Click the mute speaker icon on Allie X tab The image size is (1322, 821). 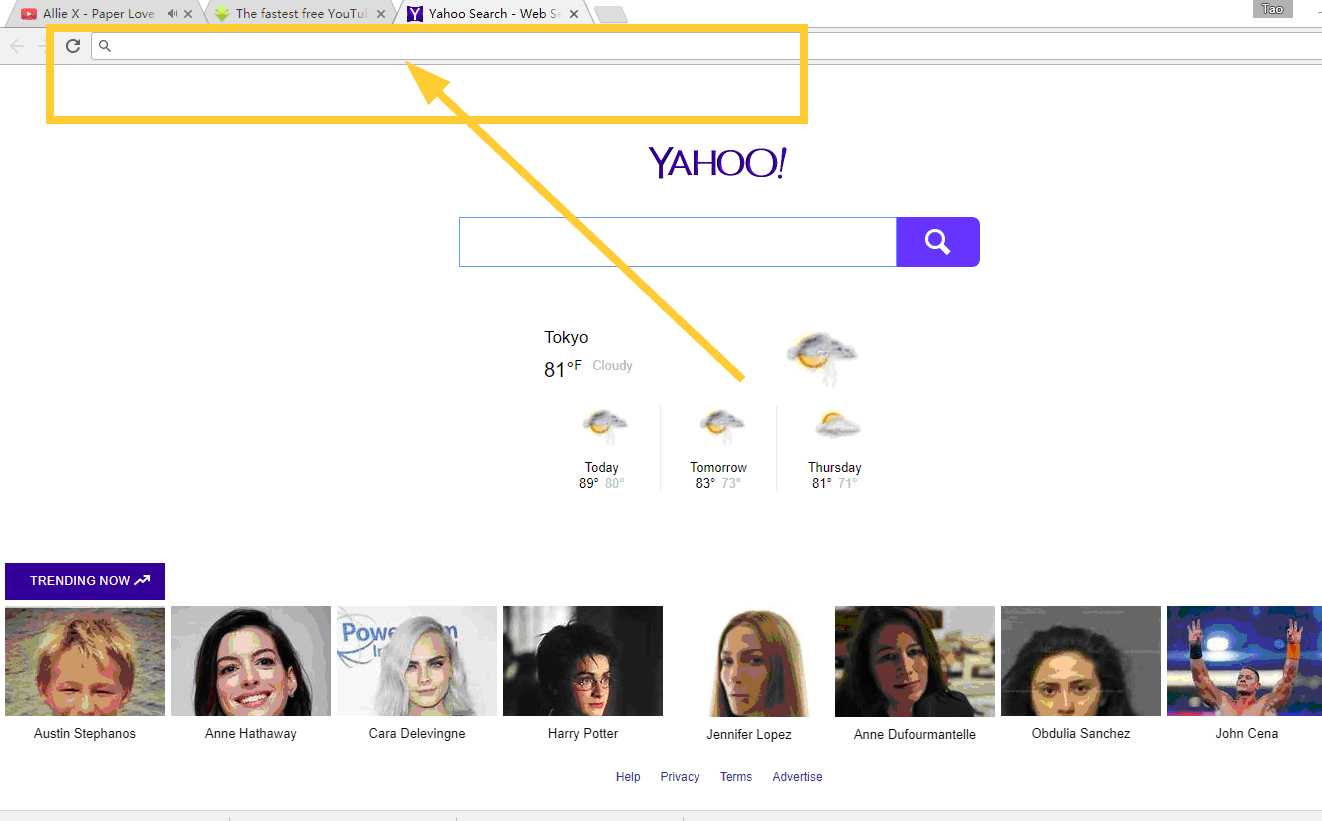[x=173, y=14]
